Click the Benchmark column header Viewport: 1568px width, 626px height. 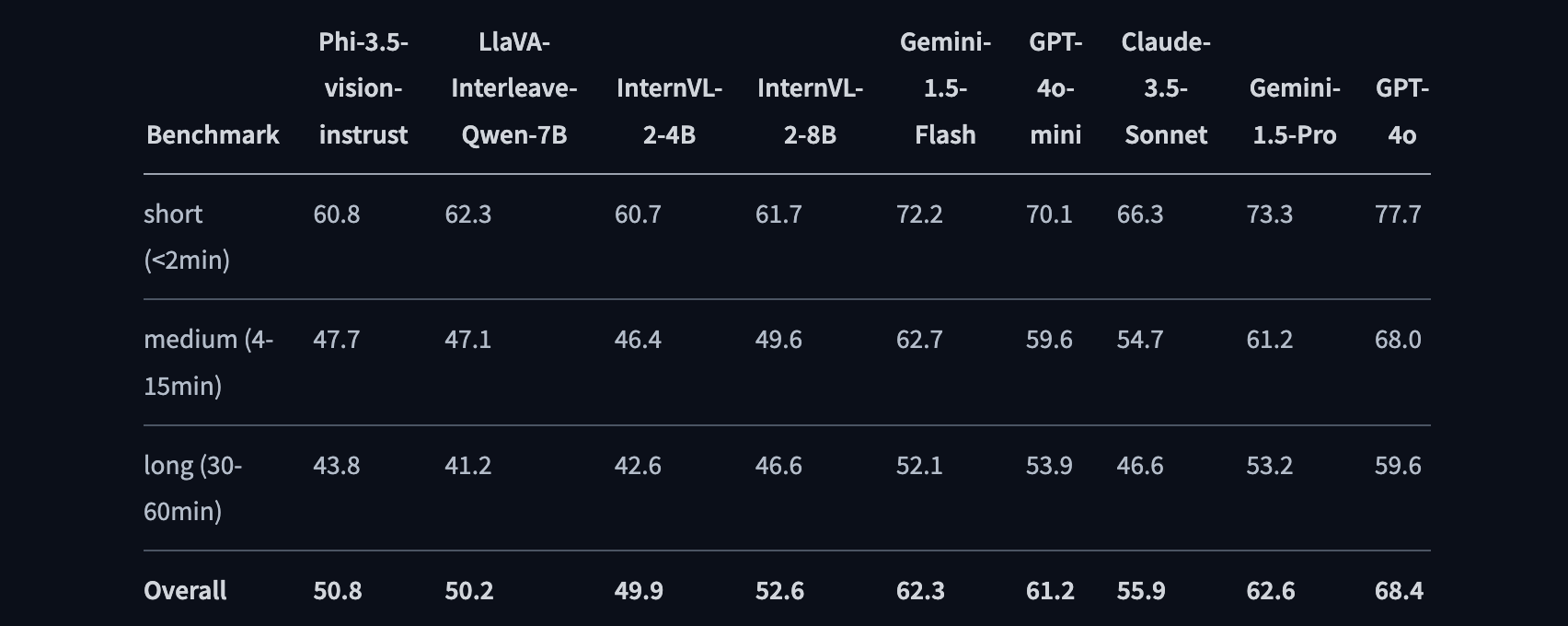pos(213,134)
